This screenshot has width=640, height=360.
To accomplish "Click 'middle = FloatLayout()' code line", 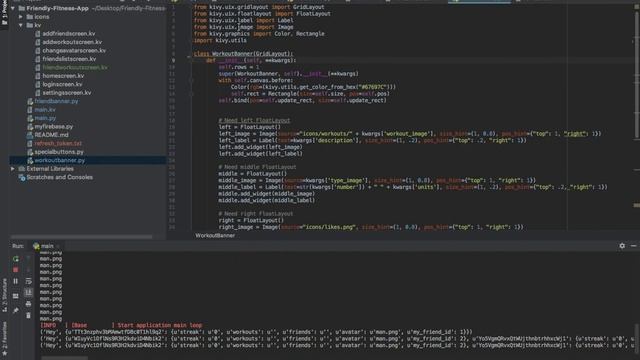I will point(253,173).
